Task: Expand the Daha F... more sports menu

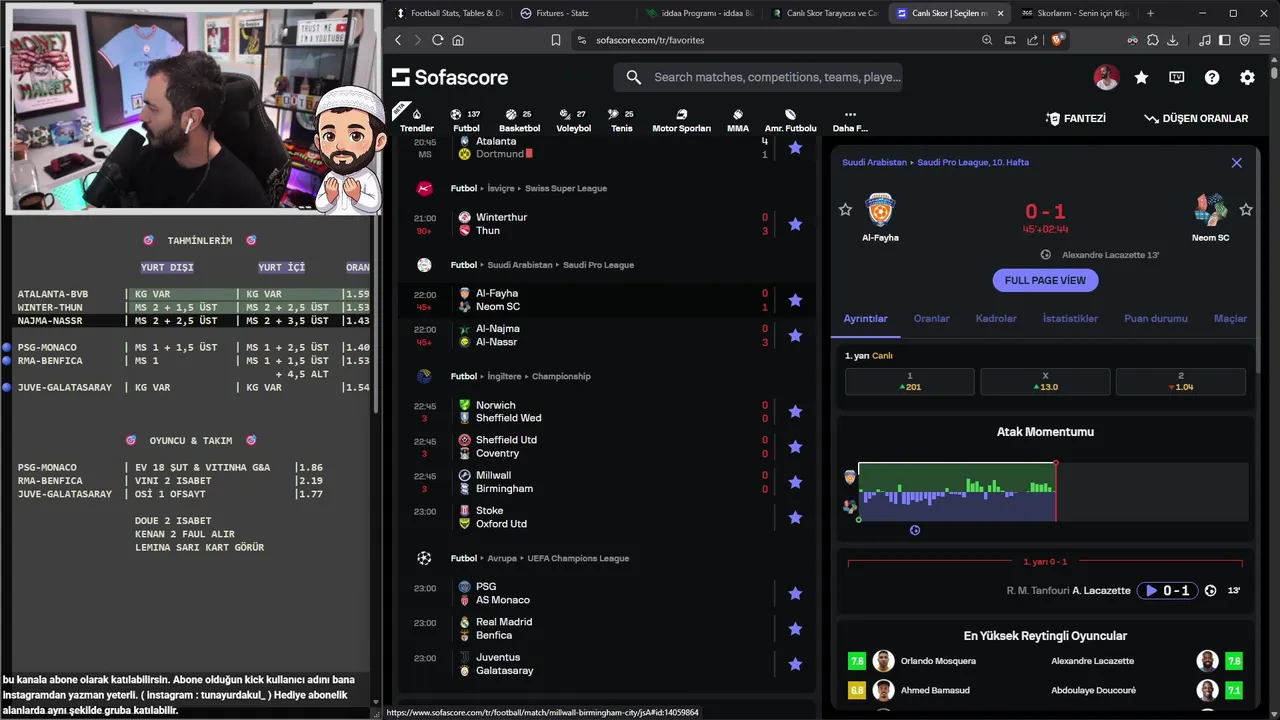Action: pos(850,120)
